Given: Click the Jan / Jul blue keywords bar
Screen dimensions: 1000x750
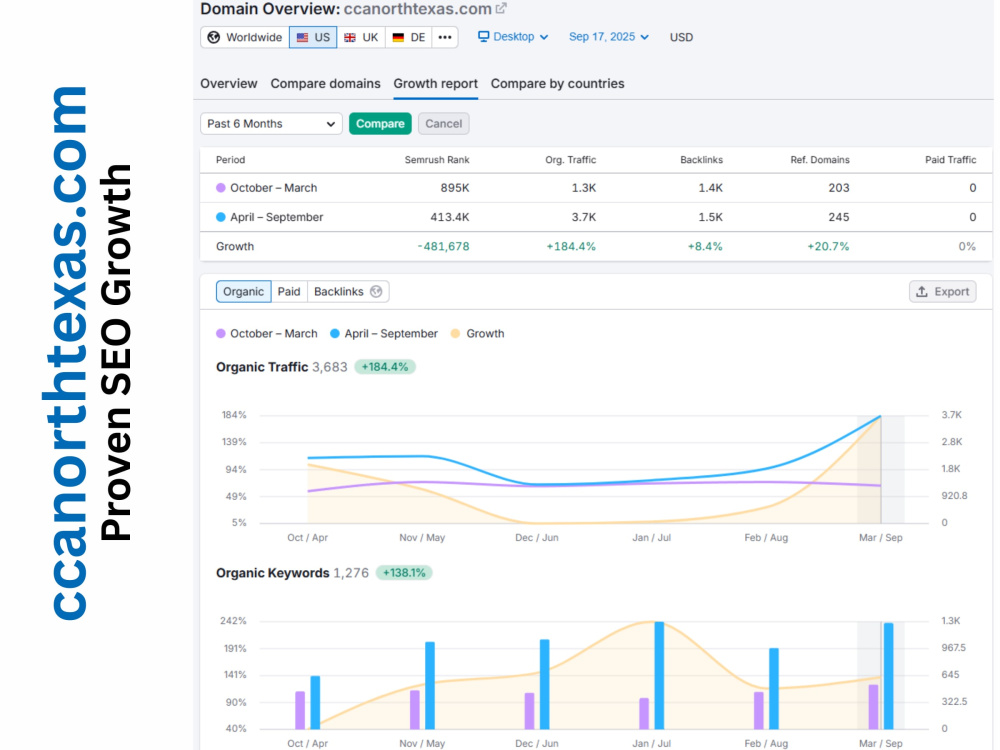Looking at the screenshot, I should coord(659,675).
